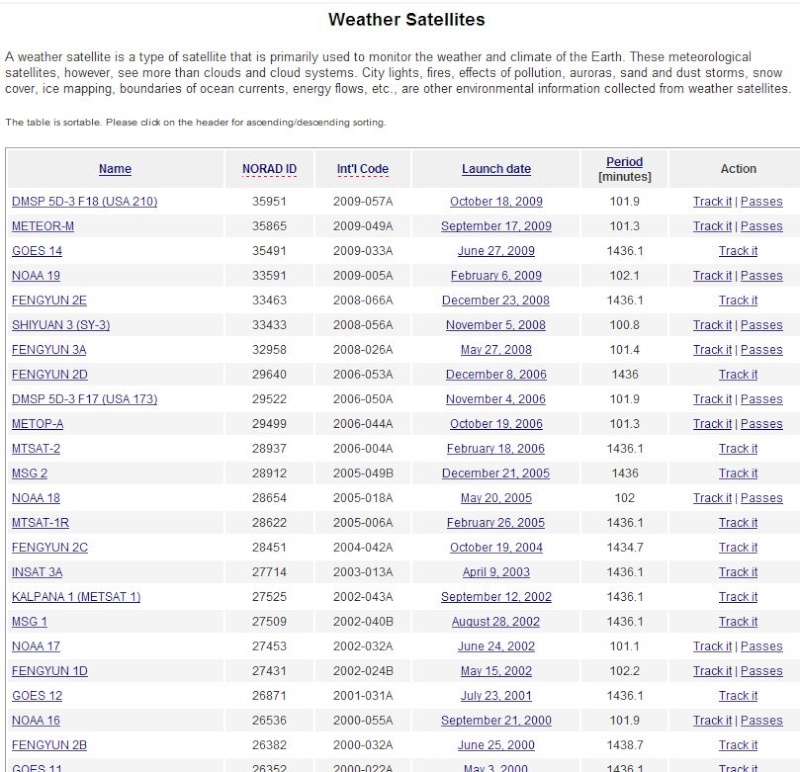Screen dimensions: 800x772
Task: Open the DMSP 5D-3 F18 (USA 210) link
Action: tap(85, 202)
